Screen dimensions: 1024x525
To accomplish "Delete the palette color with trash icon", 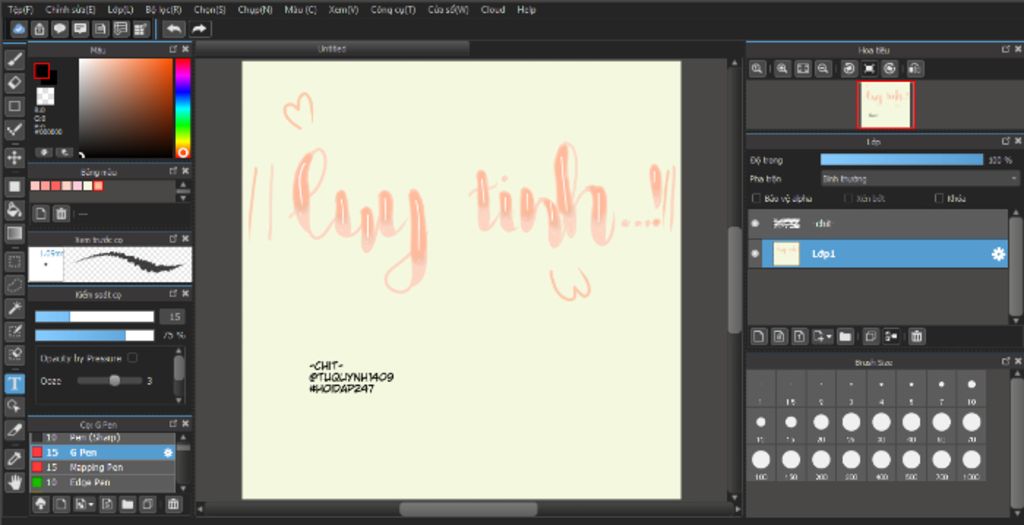I will (x=61, y=214).
